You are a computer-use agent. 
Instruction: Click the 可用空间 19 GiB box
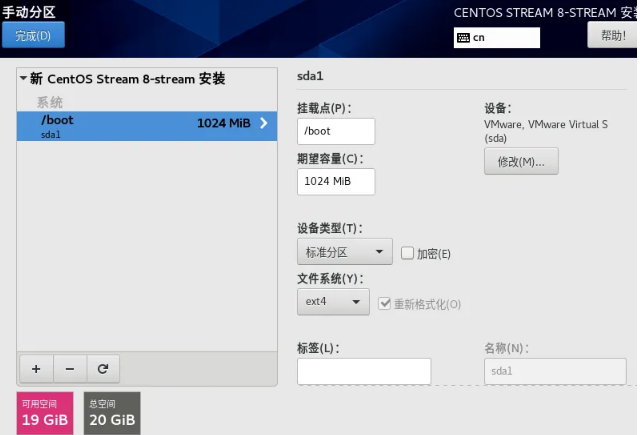pyautogui.click(x=45, y=413)
